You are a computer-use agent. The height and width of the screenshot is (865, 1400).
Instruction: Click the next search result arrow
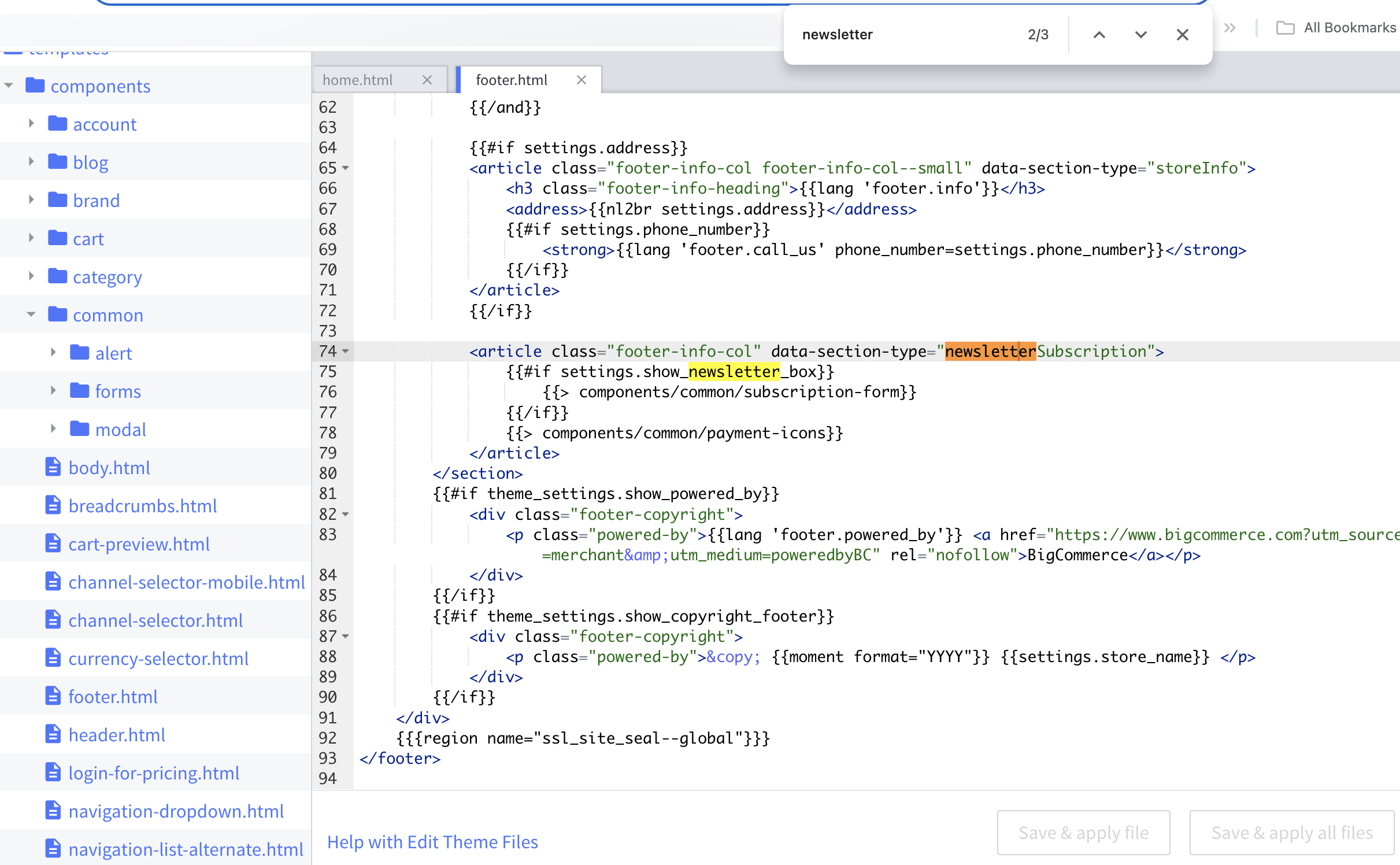click(1140, 35)
